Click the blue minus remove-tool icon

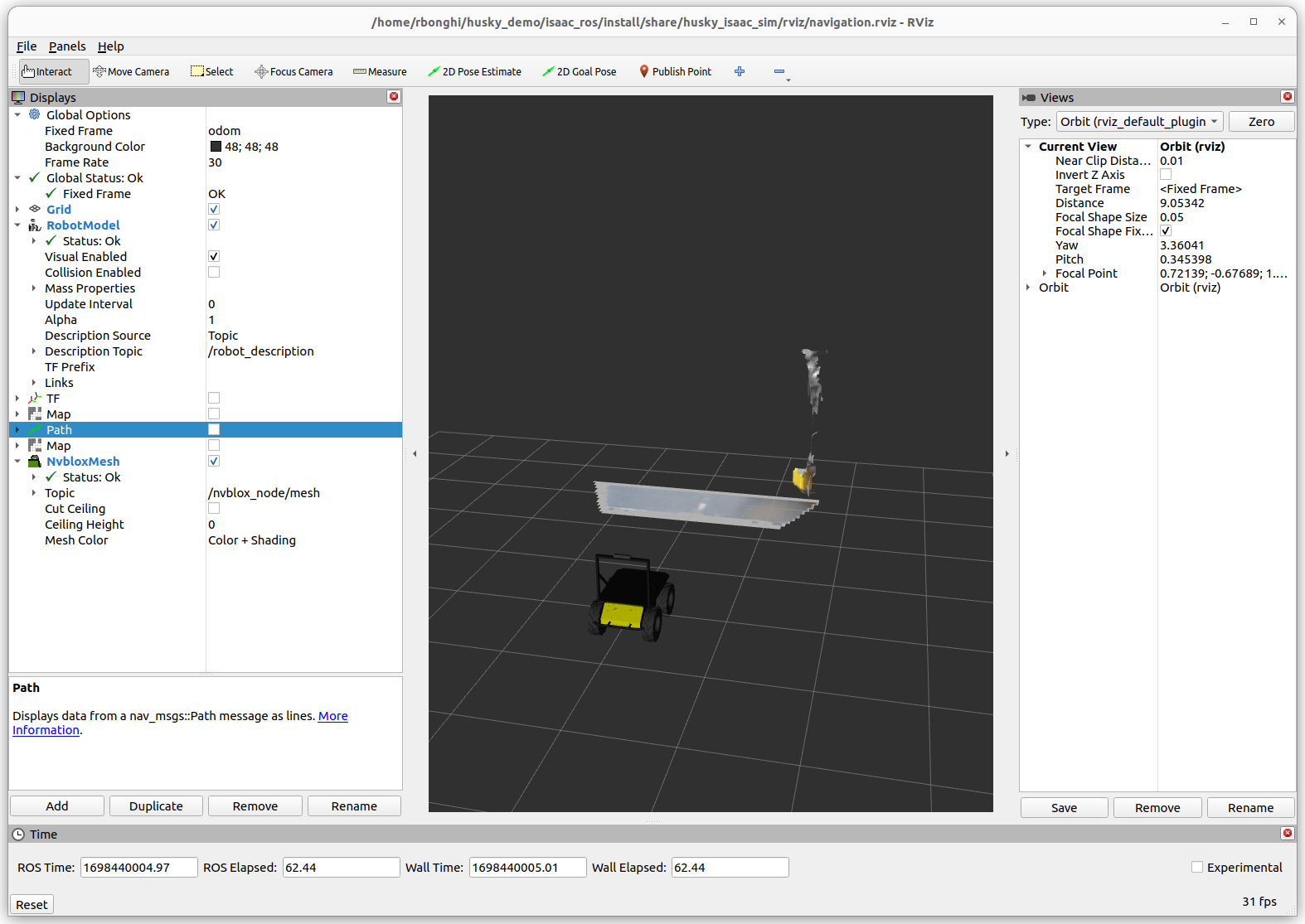779,71
